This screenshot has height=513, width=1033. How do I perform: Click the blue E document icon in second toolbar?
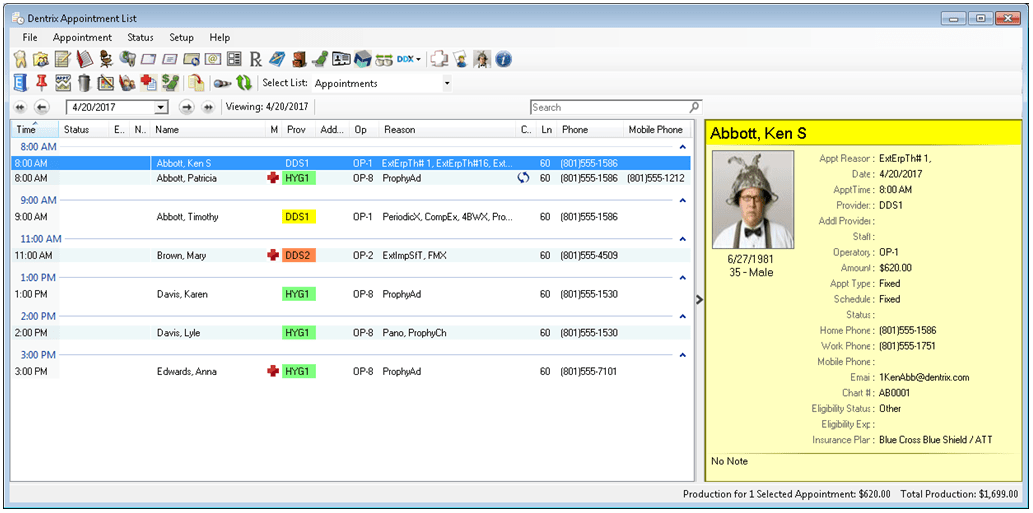(x=20, y=83)
